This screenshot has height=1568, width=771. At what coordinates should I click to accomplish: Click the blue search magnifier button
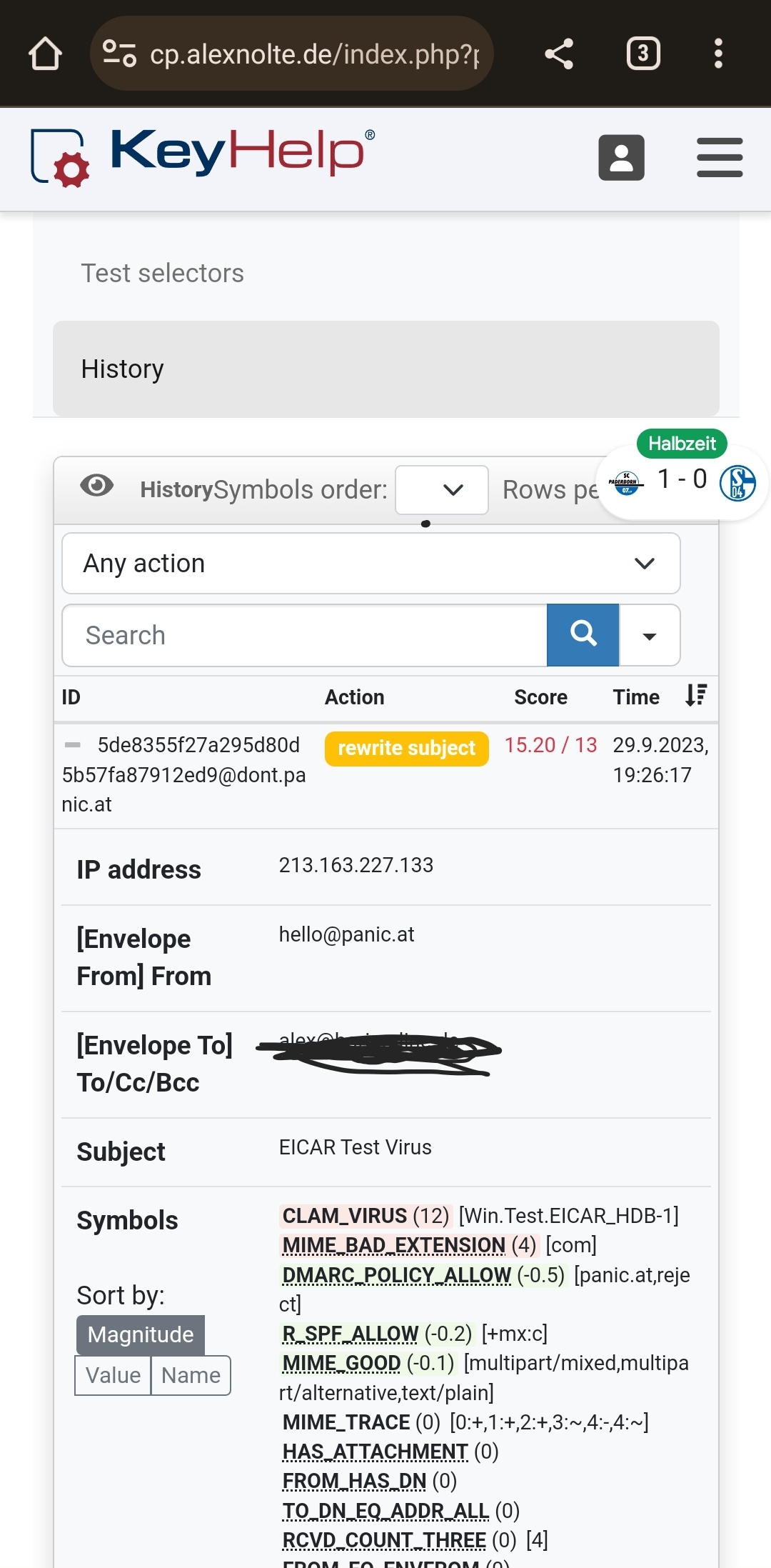click(x=583, y=634)
